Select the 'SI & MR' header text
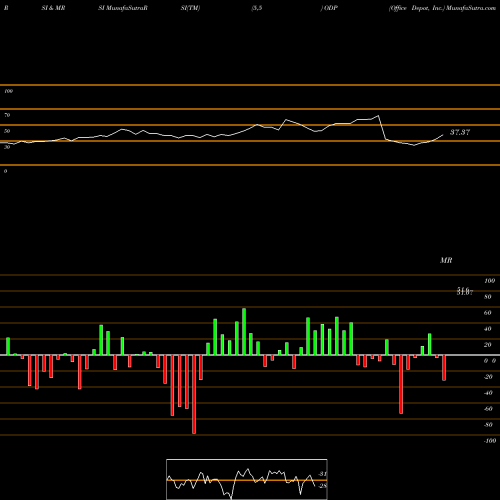The image size is (500, 500). (53, 8)
